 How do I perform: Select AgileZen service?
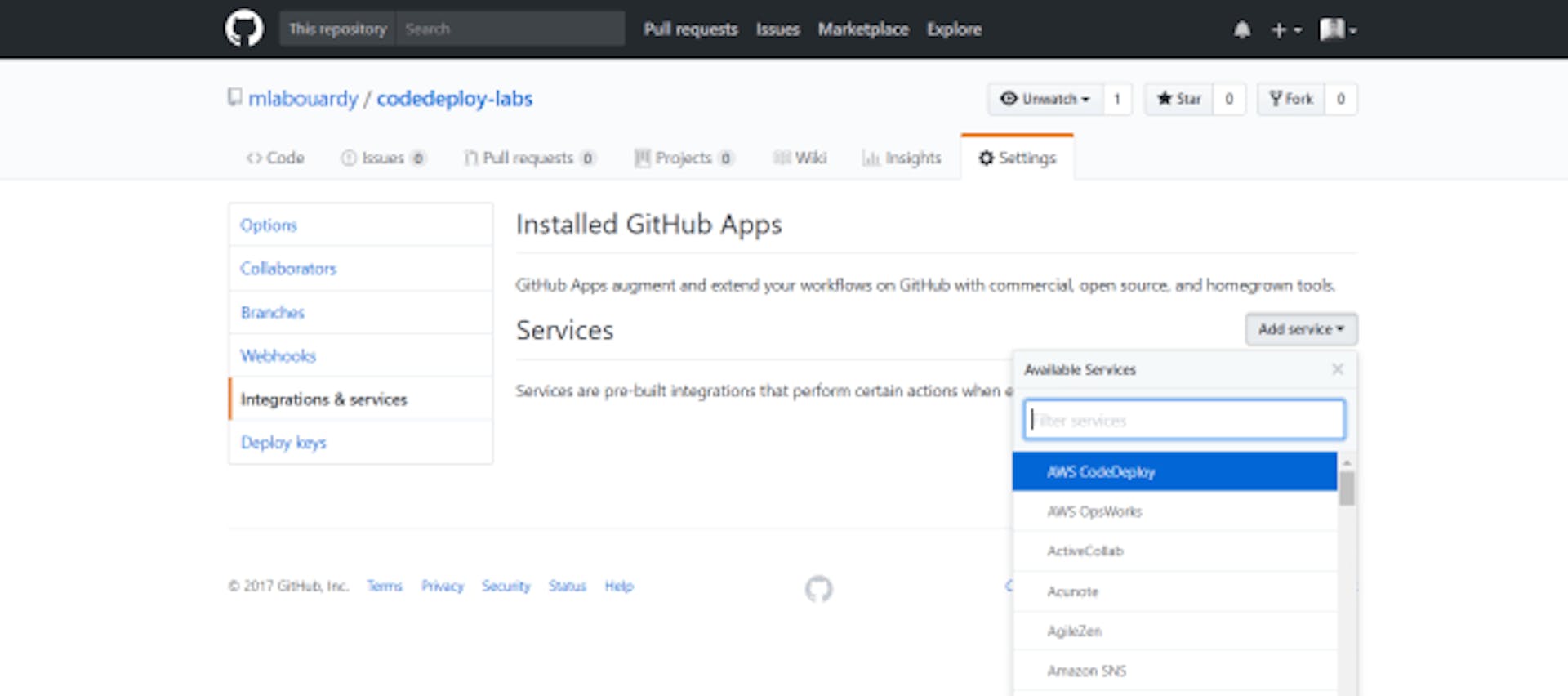click(1174, 631)
